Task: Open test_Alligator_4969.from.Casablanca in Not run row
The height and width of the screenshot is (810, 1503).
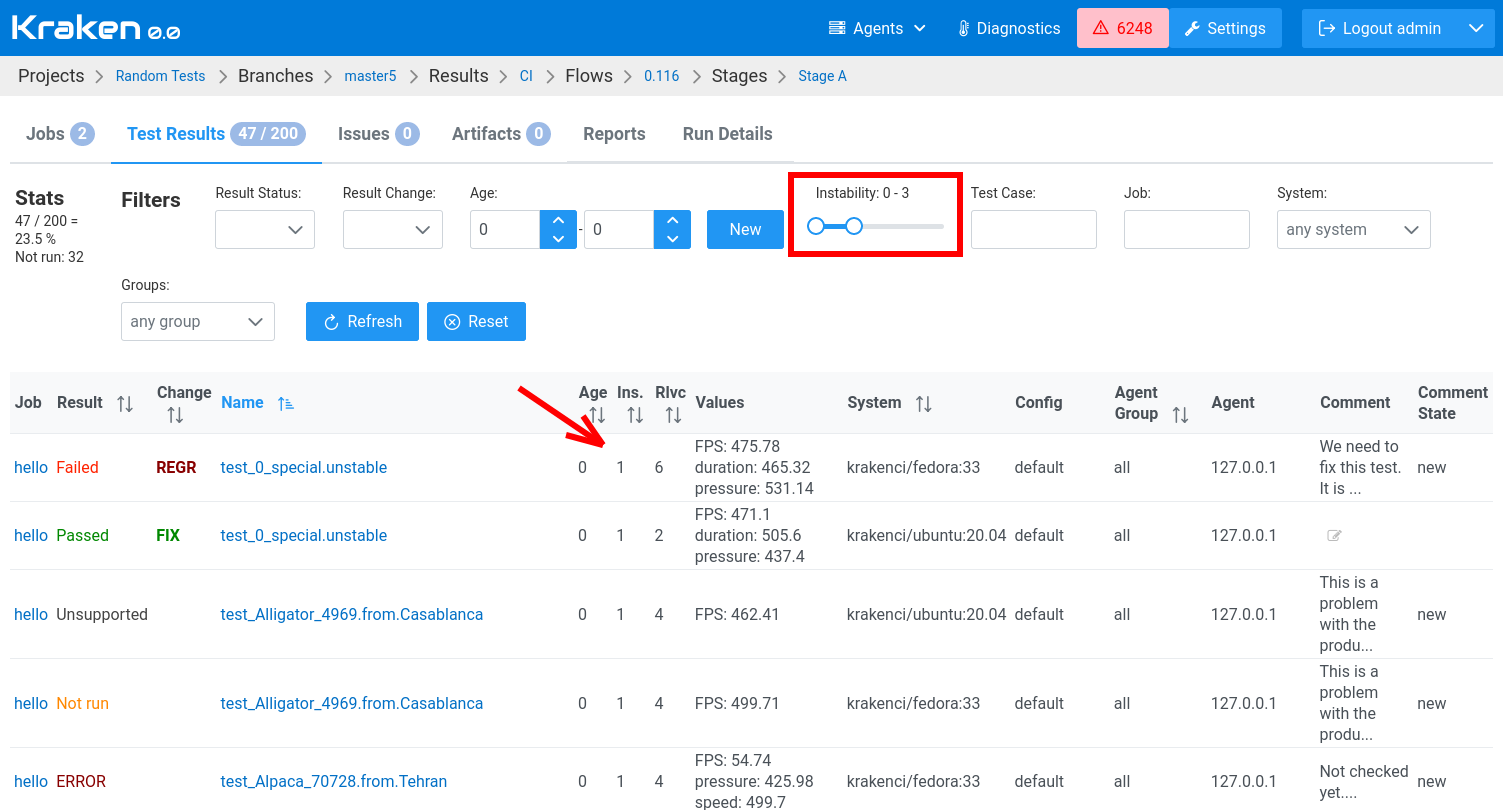Action: click(352, 703)
